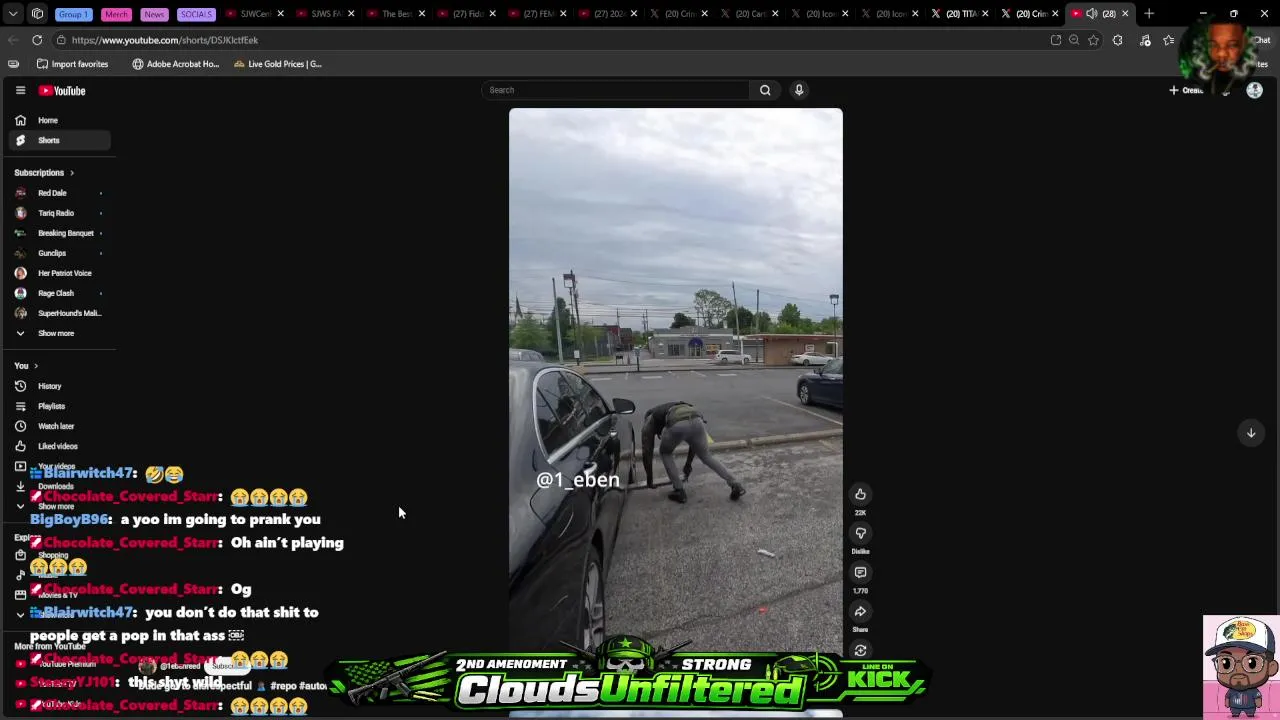Select Shorts in the sidebar
1280x720 pixels.
pyautogui.click(x=59, y=140)
